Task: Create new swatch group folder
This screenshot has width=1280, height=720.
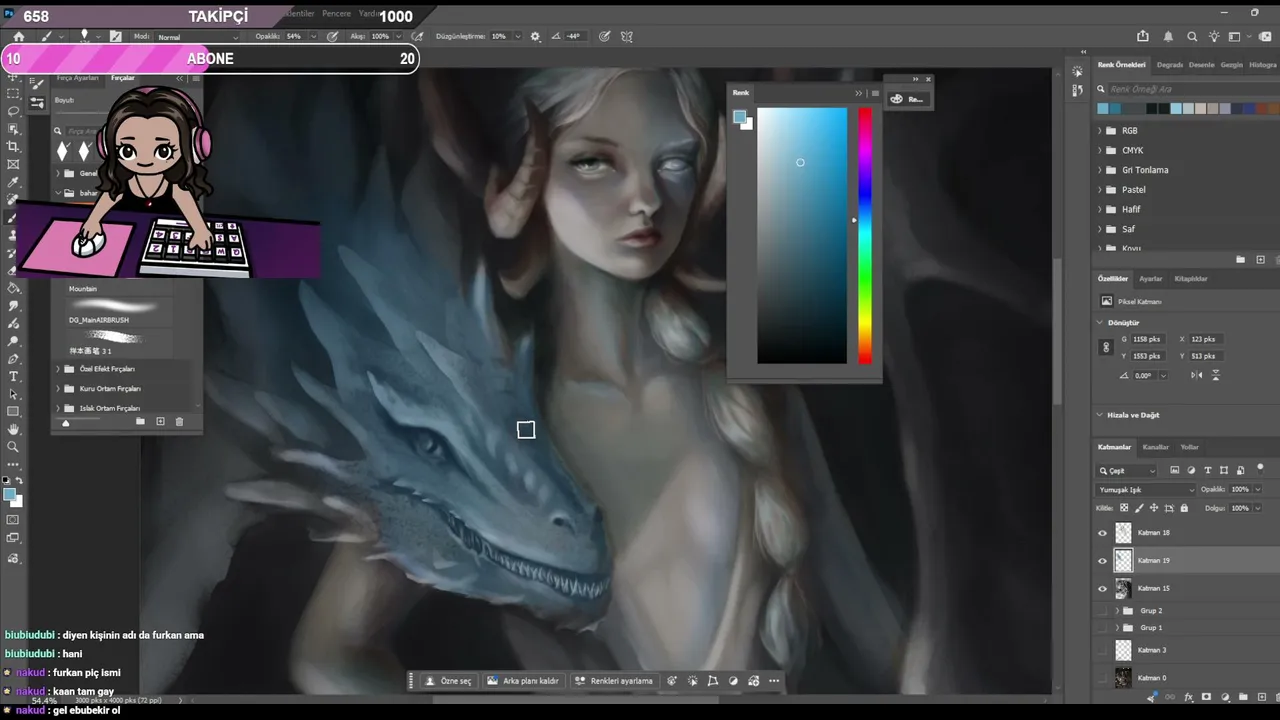Action: tap(1240, 259)
